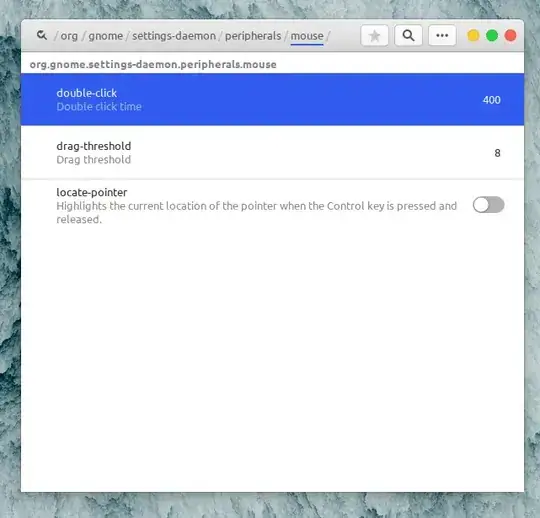Go to 'gnome' in path bar
The height and width of the screenshot is (518, 540).
coord(105,36)
